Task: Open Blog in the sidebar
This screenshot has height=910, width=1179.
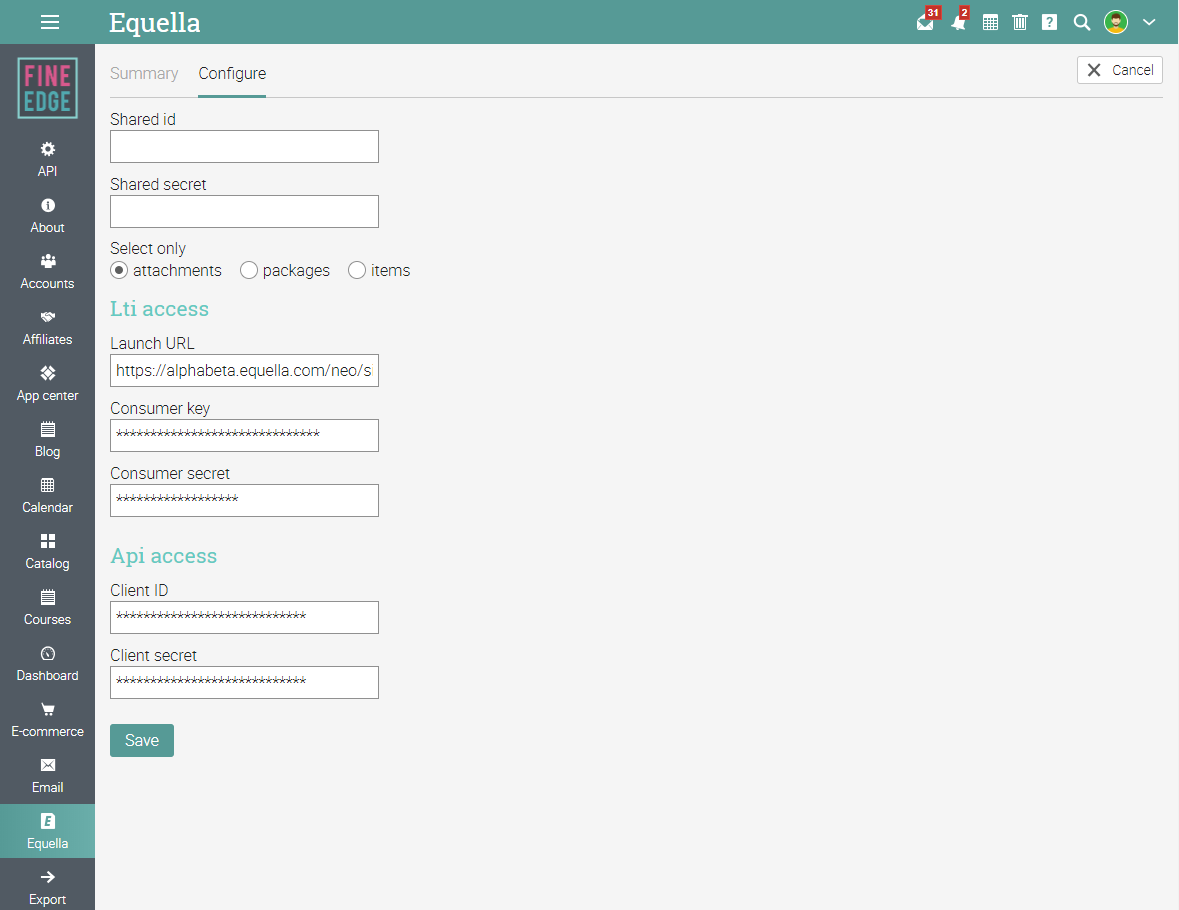Action: tap(47, 440)
